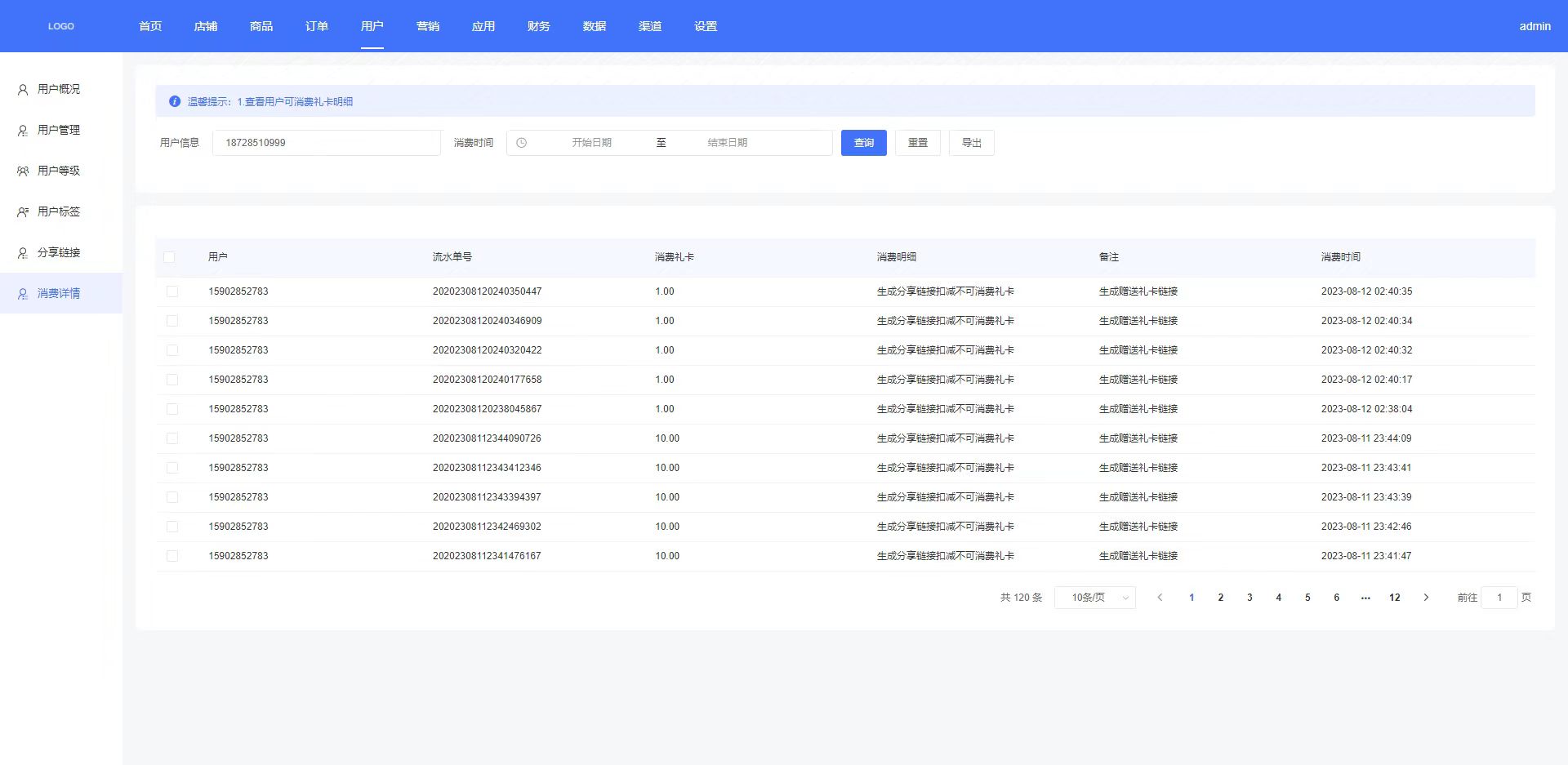Click the 查询 button
The image size is (1568, 765).
pos(864,143)
